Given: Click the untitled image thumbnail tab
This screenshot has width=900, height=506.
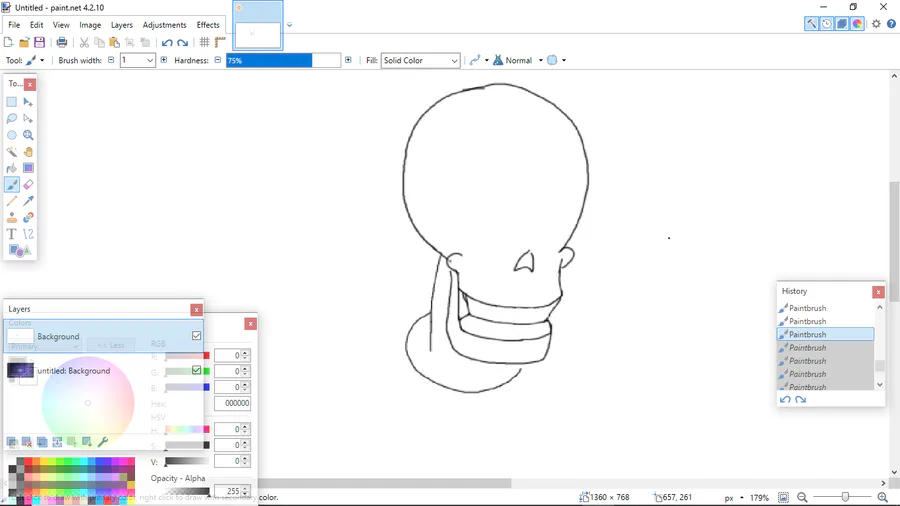Looking at the screenshot, I should click(258, 26).
